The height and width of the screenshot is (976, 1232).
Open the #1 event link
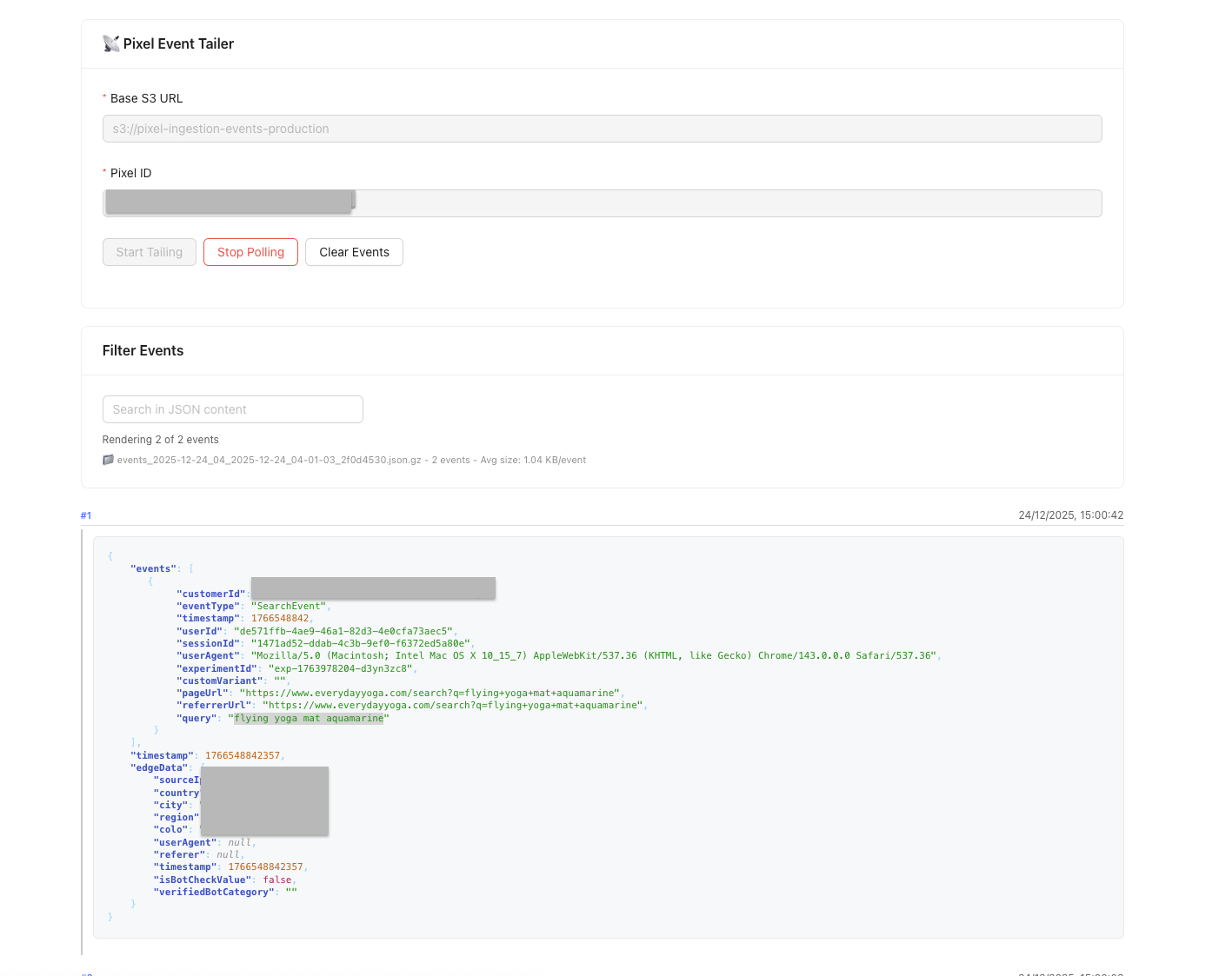(x=86, y=515)
